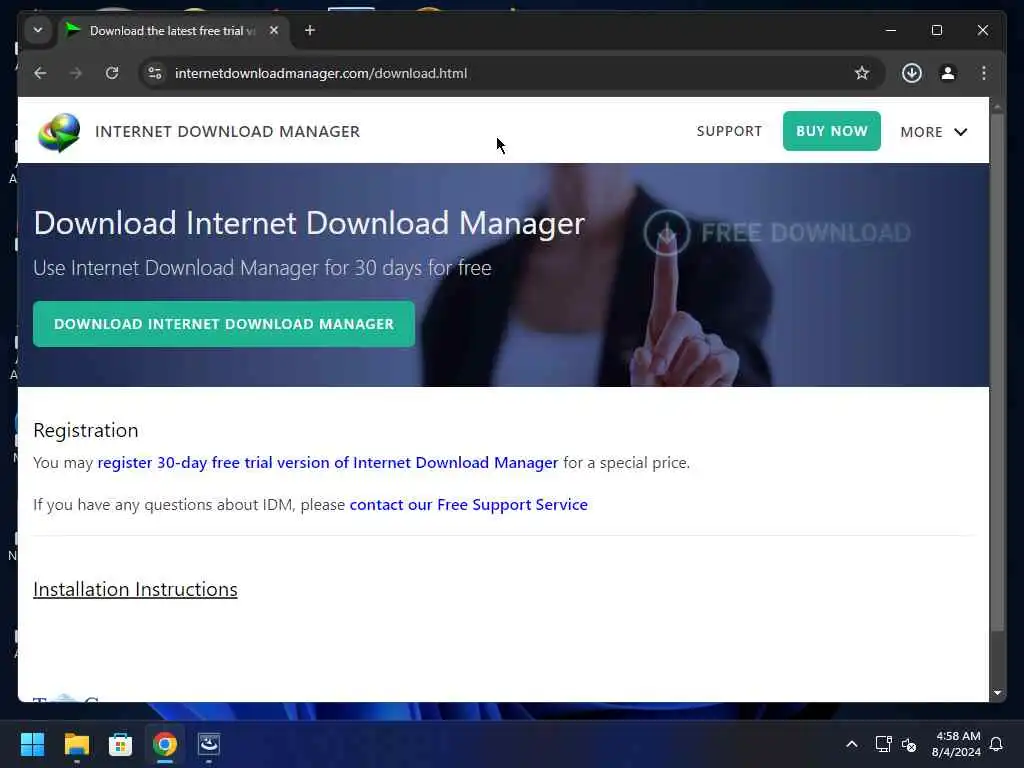Open contact our Free Support Service link

tap(468, 505)
